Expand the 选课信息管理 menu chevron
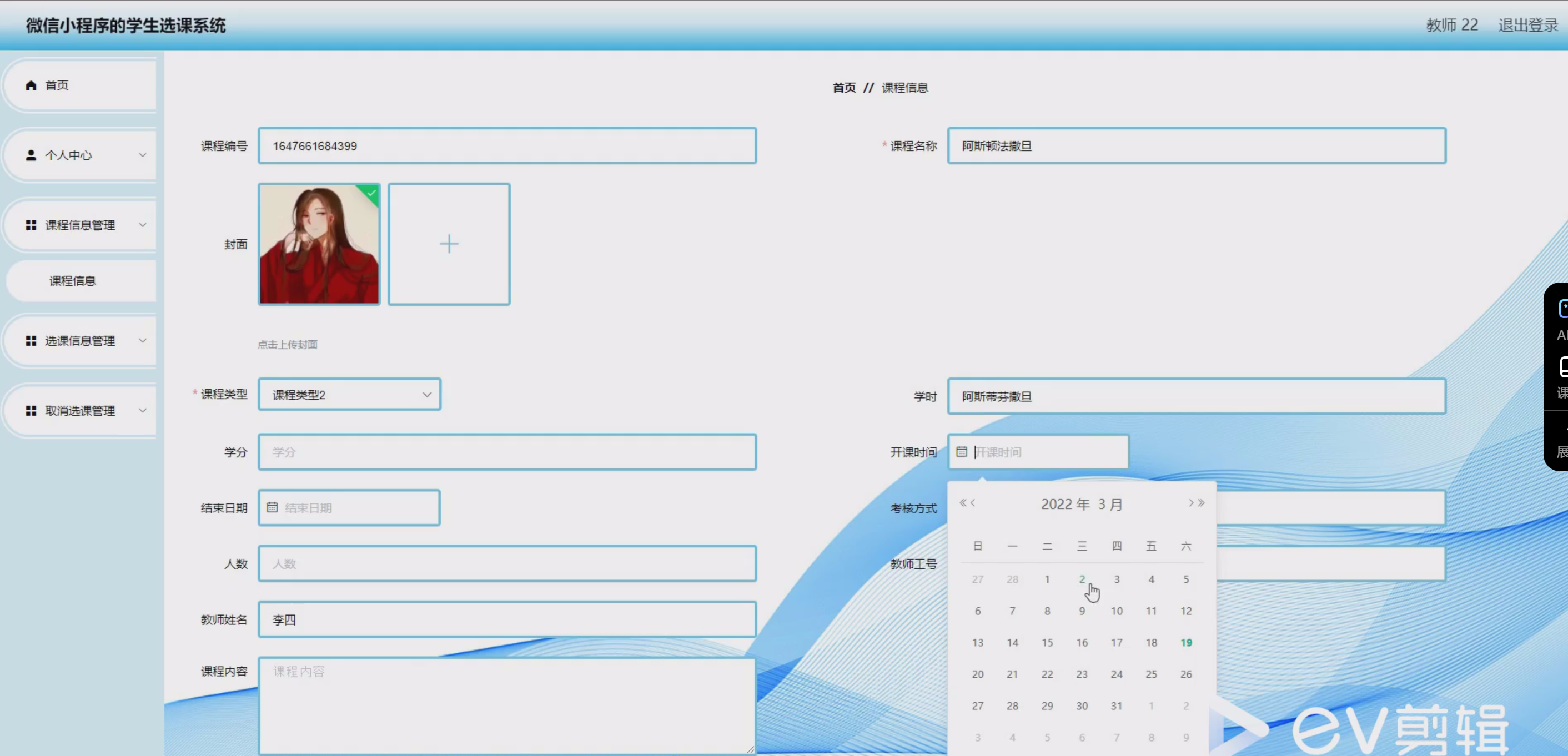Viewport: 1568px width, 756px height. point(143,340)
